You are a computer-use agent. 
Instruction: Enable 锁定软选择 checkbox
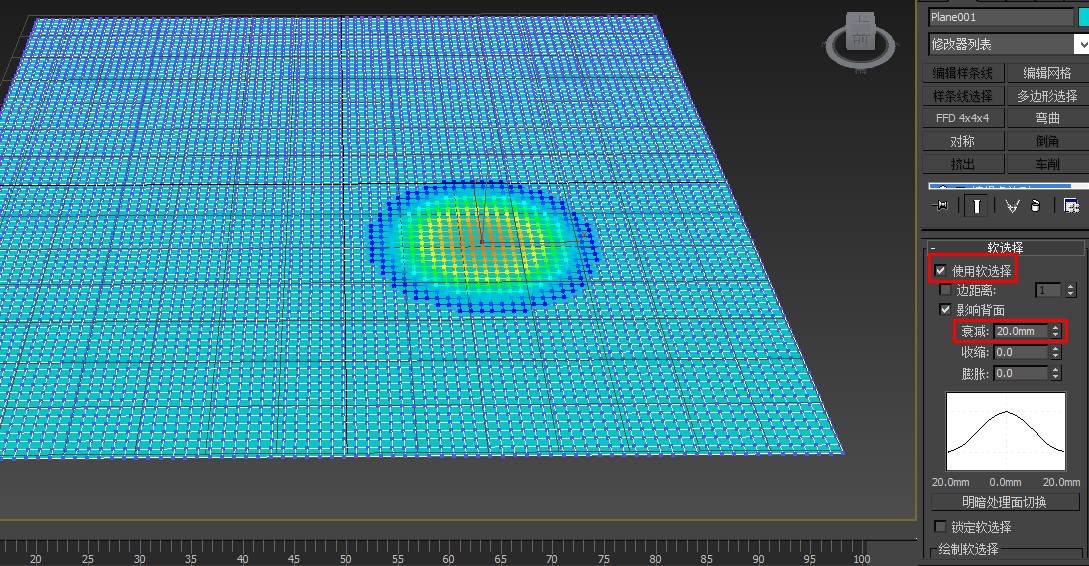click(x=940, y=527)
